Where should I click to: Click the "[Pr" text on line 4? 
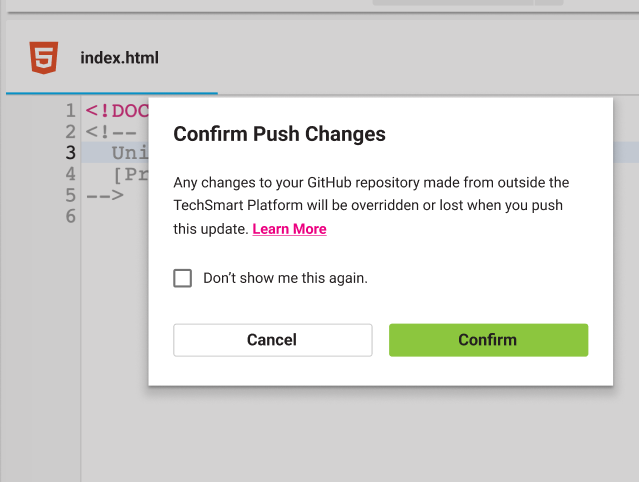pos(130,174)
